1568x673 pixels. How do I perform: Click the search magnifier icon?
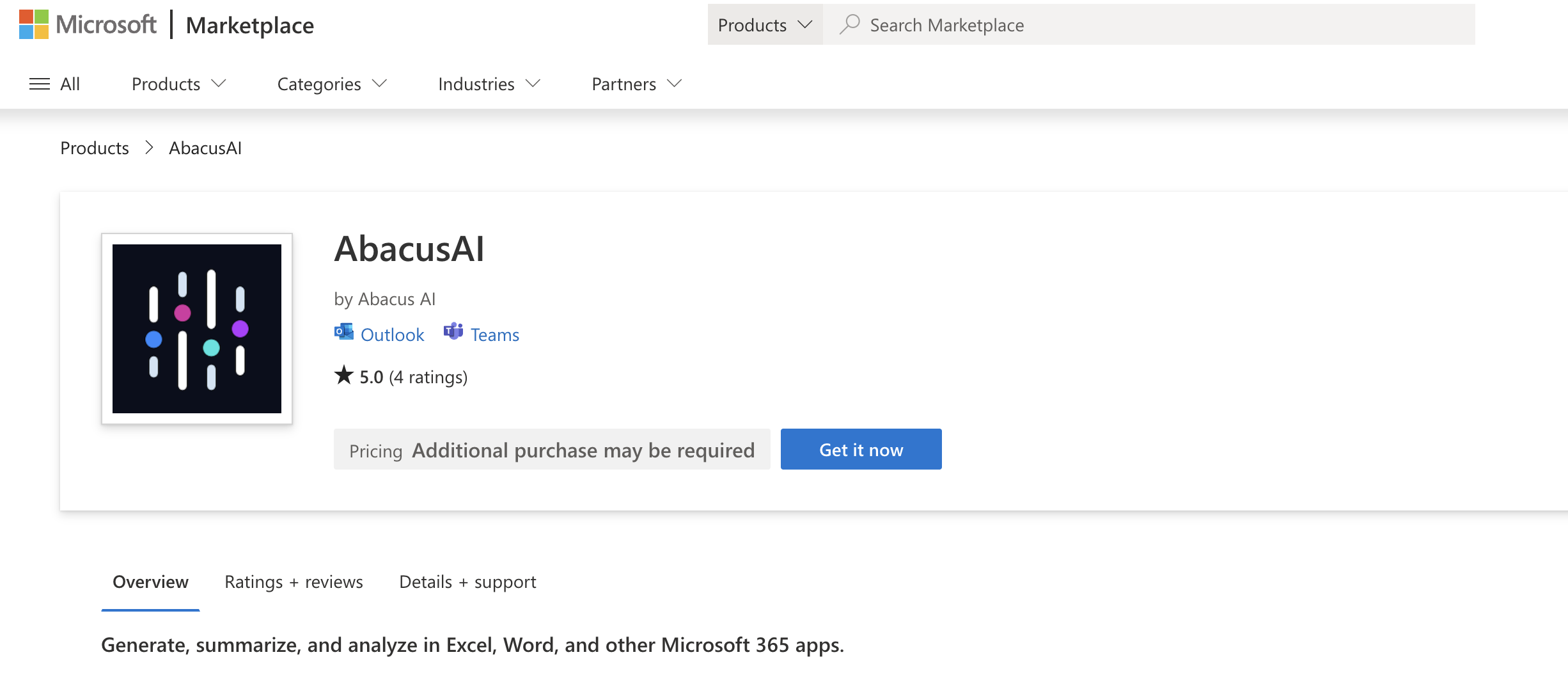click(850, 24)
